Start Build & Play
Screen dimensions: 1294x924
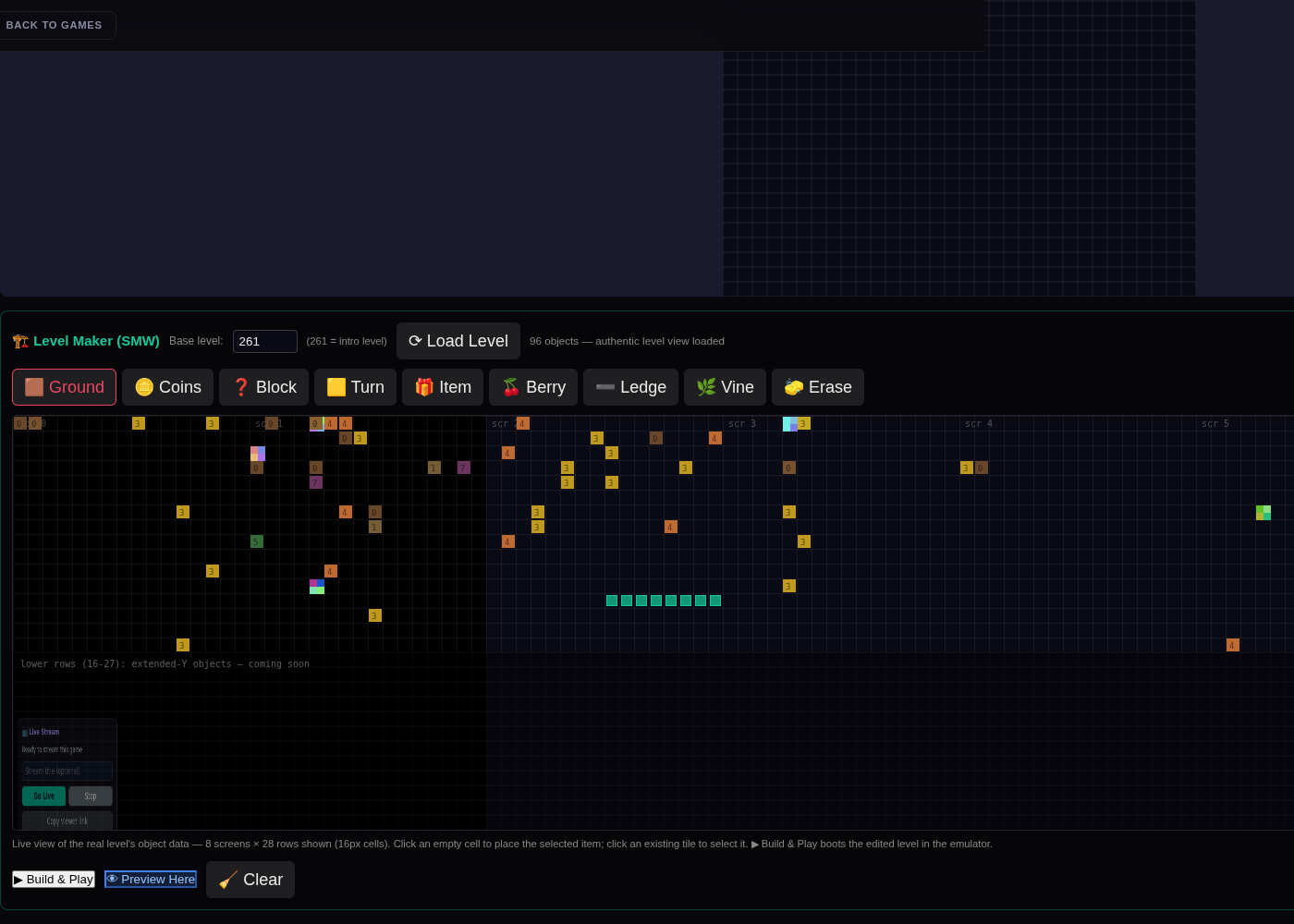54,879
